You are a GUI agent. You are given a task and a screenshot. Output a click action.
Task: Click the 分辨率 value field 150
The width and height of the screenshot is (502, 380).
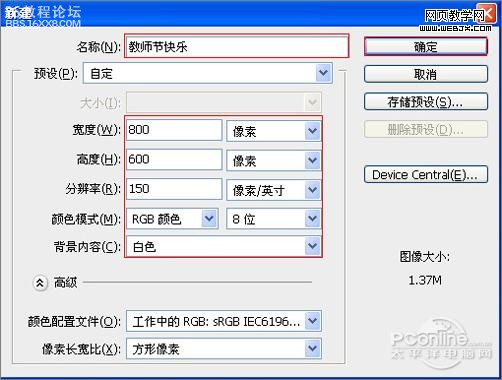pos(174,189)
